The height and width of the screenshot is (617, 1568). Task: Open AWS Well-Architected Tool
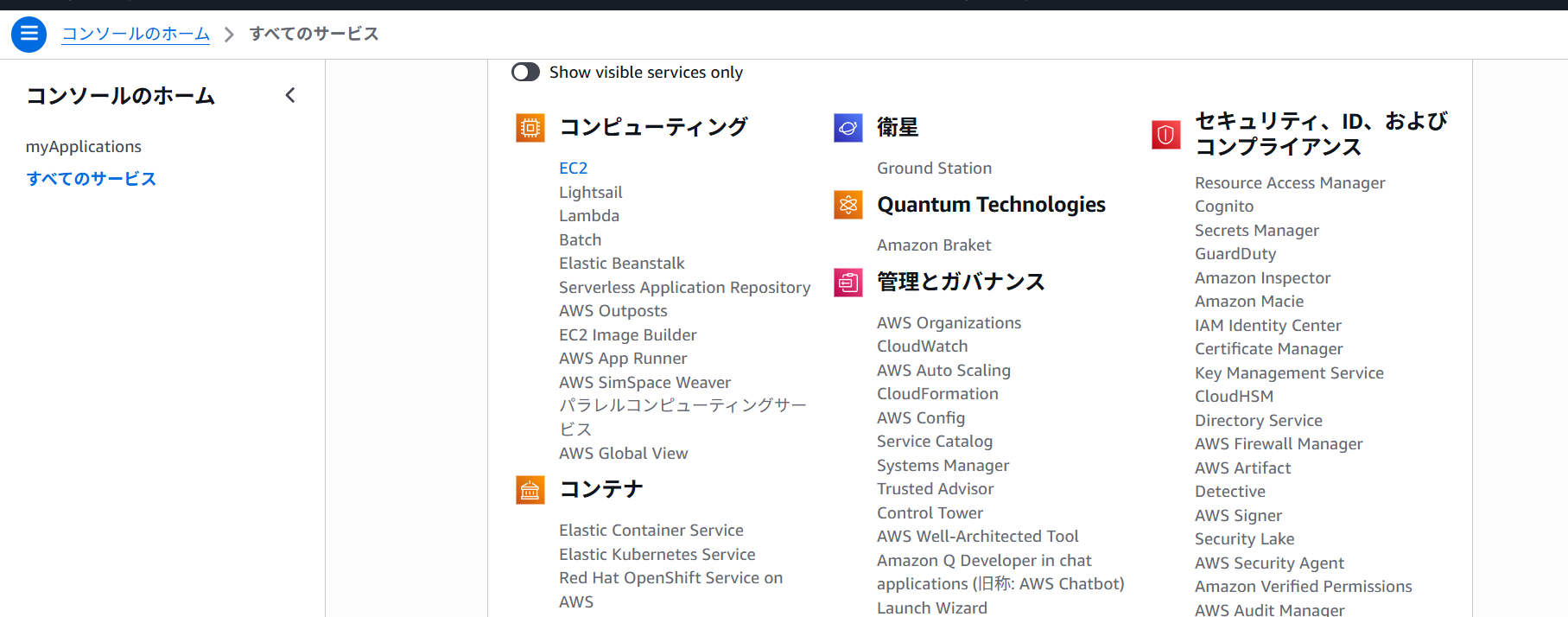coord(978,537)
